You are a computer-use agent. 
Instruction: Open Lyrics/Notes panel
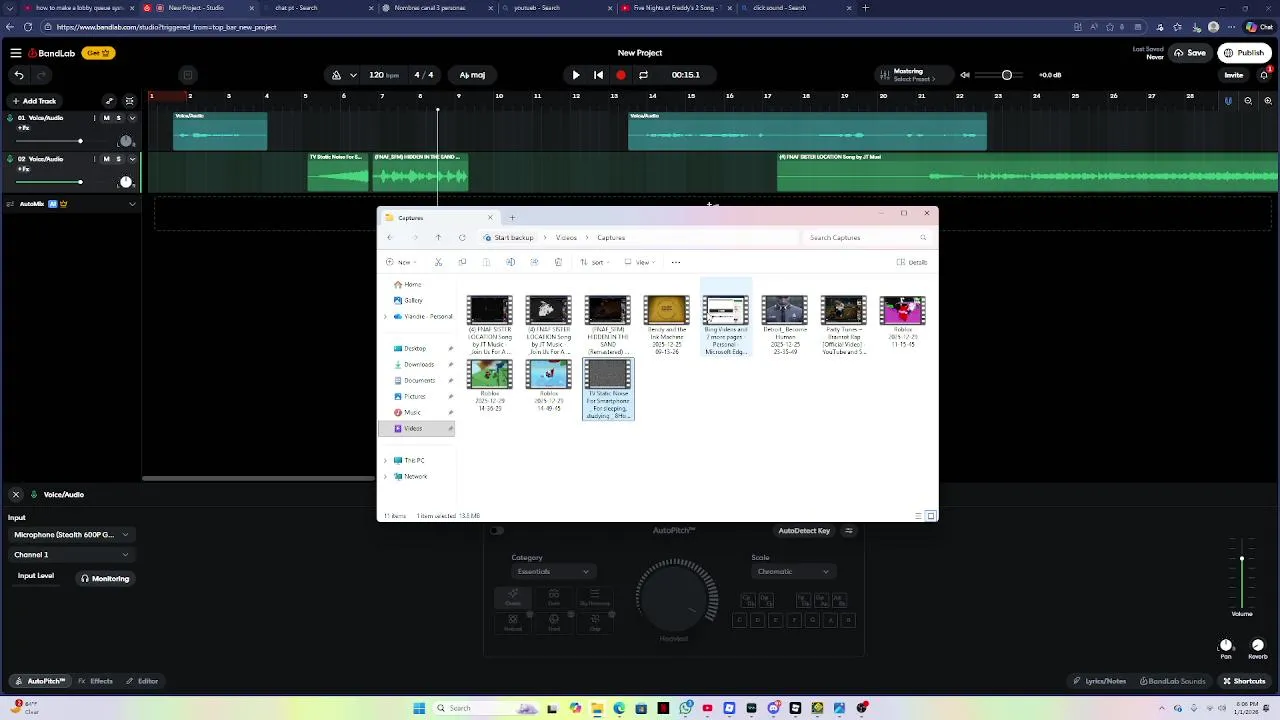(x=1099, y=681)
